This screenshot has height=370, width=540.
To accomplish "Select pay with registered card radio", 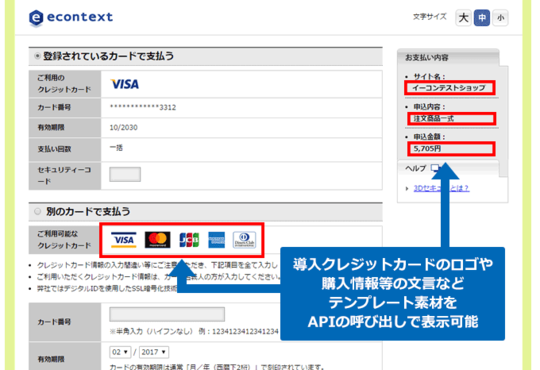I will tap(37, 56).
